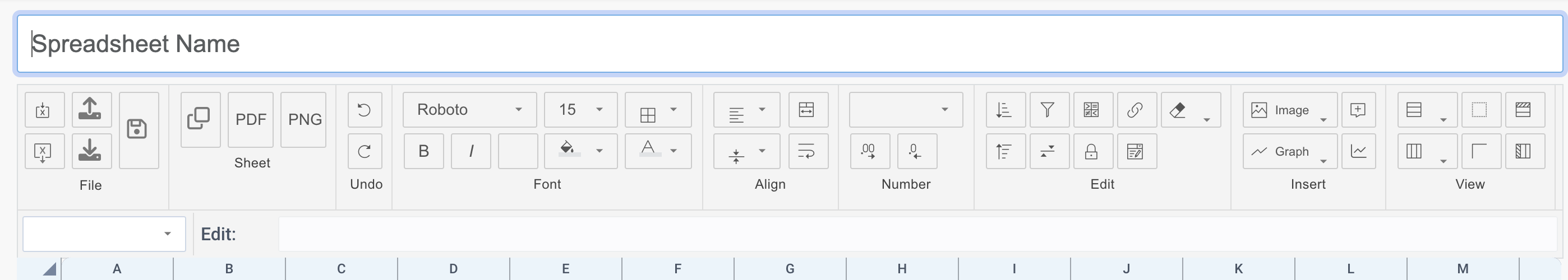Click the add comment icon

(x=1358, y=110)
